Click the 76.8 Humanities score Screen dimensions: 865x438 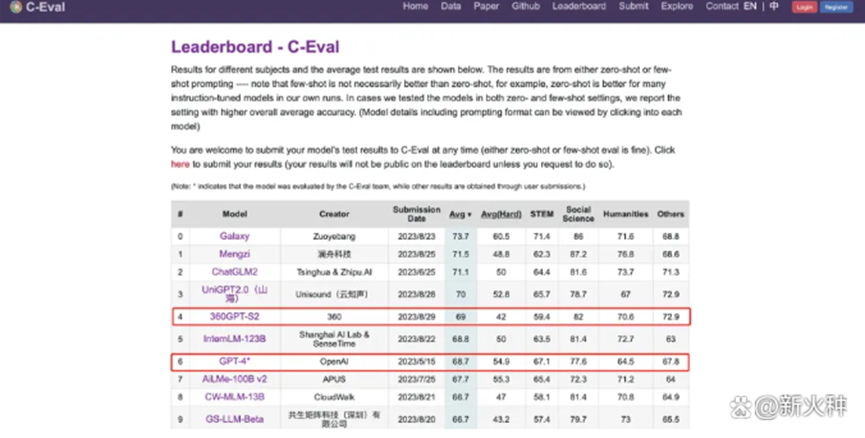click(x=626, y=254)
